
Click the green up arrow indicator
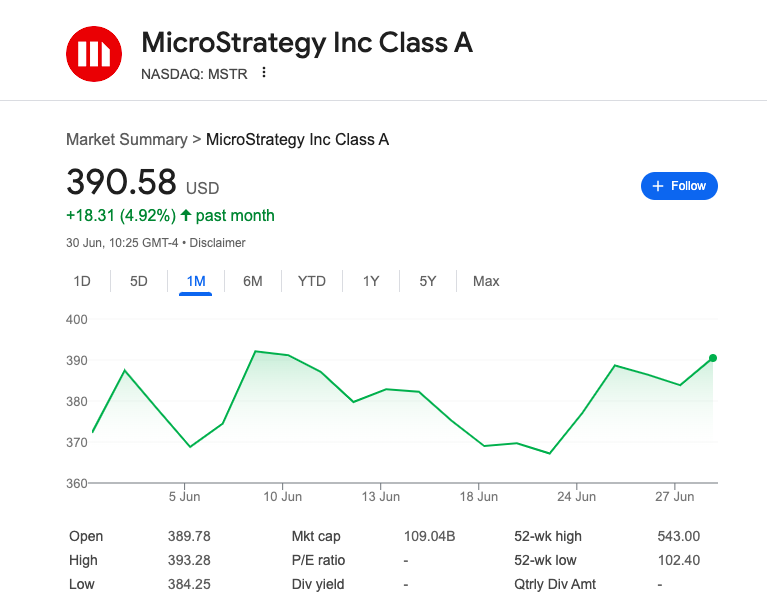pyautogui.click(x=186, y=215)
